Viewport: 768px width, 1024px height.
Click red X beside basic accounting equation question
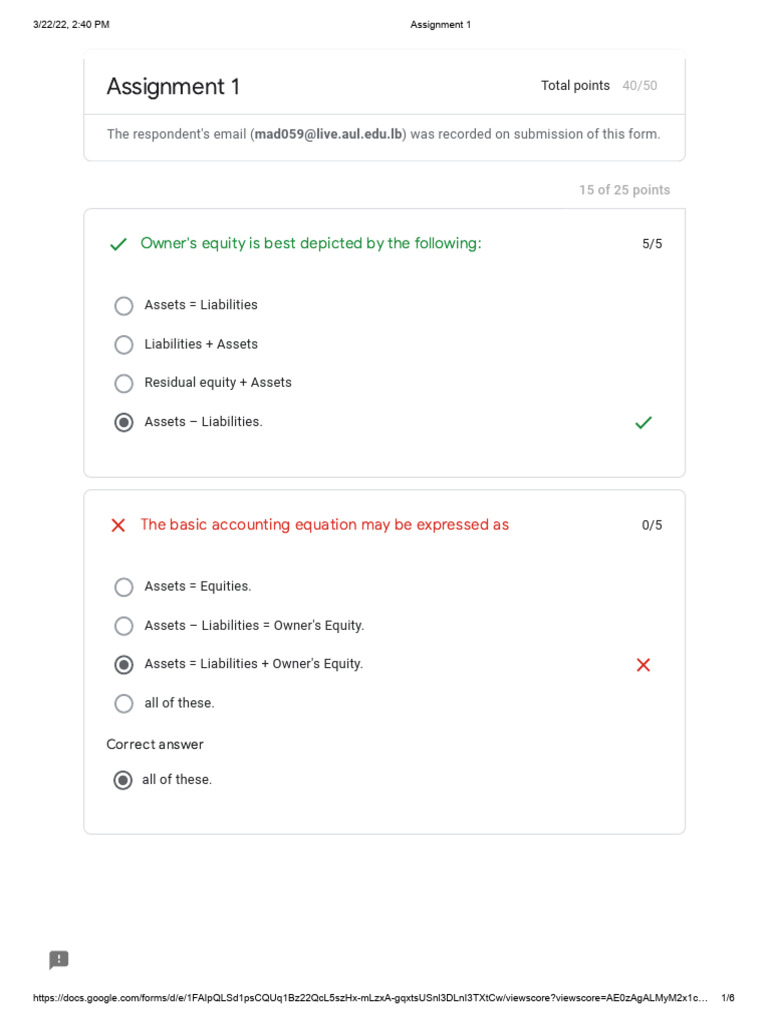118,525
